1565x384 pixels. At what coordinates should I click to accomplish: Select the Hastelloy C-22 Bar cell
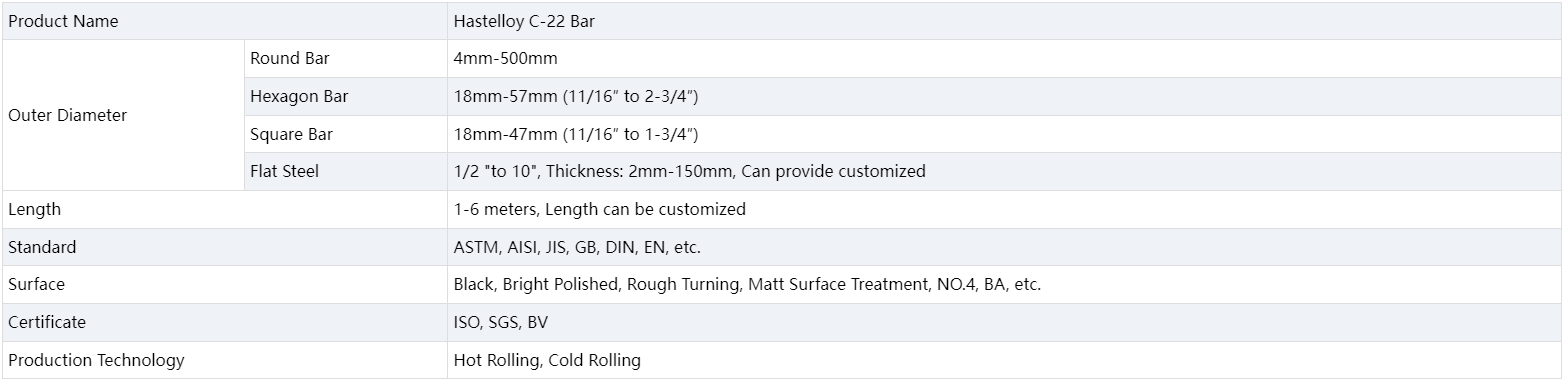pyautogui.click(x=1004, y=21)
